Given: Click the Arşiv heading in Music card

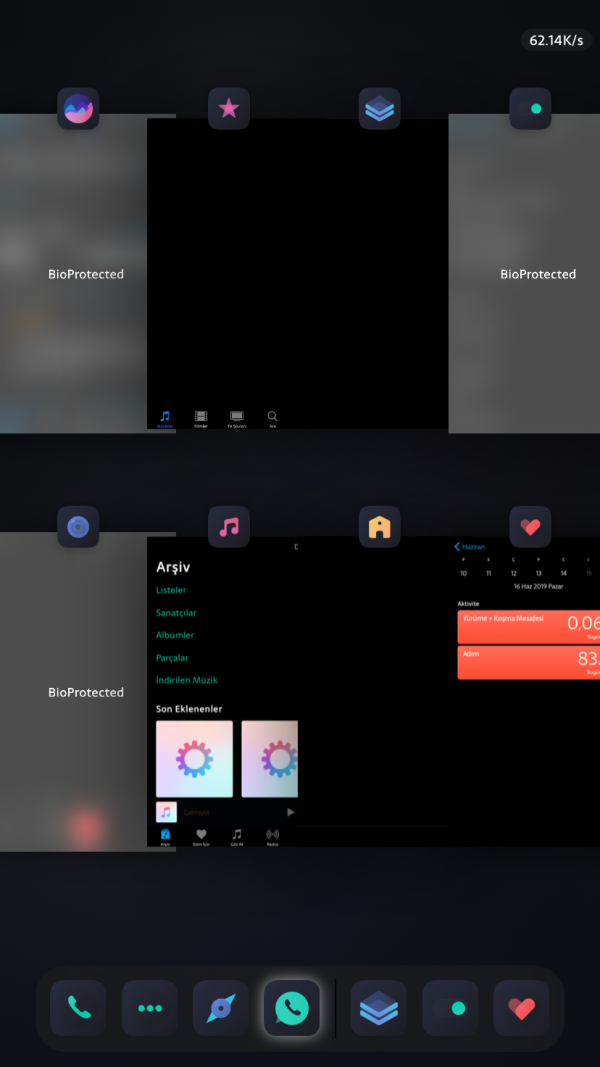Looking at the screenshot, I should click(173, 567).
